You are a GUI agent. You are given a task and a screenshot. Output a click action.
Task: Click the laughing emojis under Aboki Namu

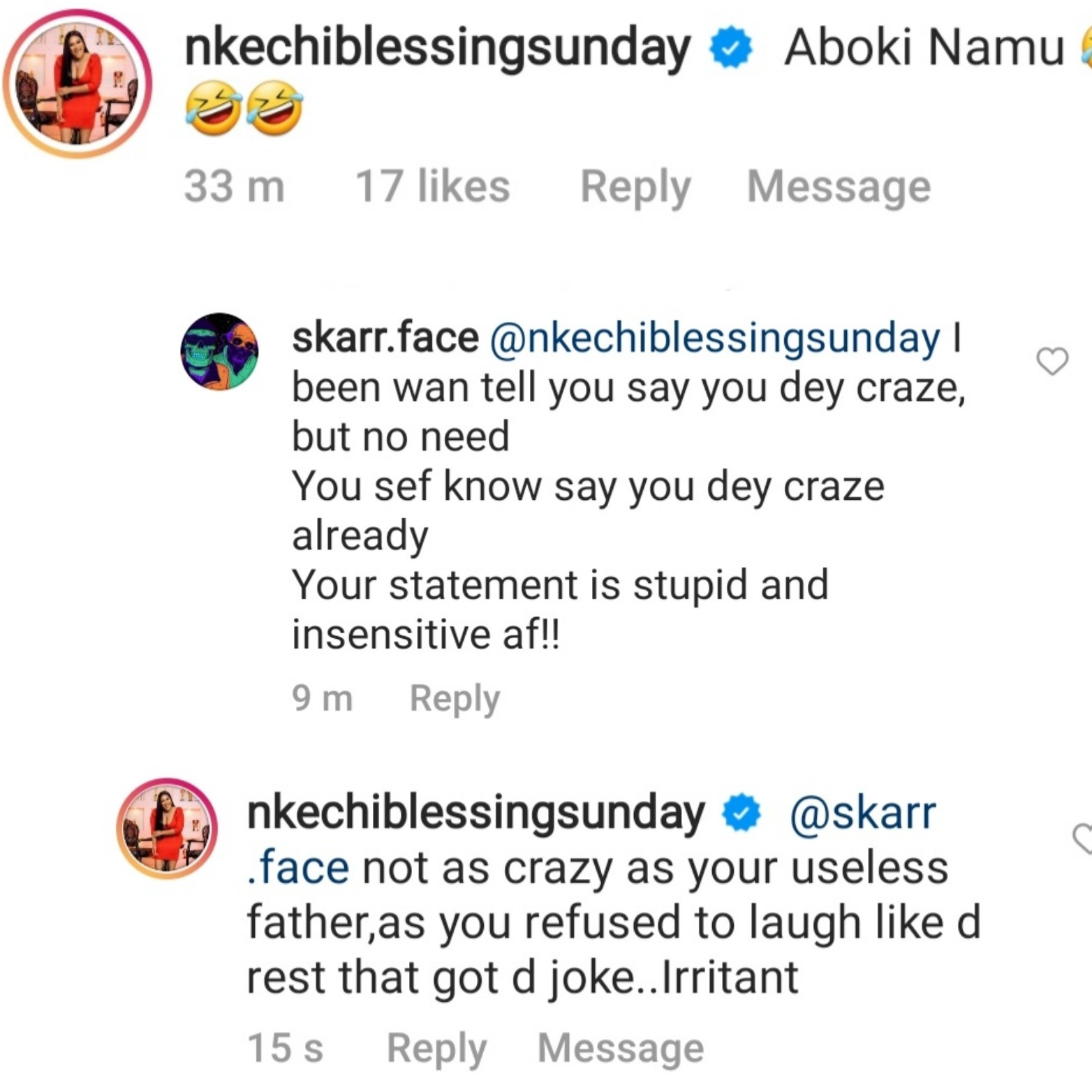pos(244,108)
